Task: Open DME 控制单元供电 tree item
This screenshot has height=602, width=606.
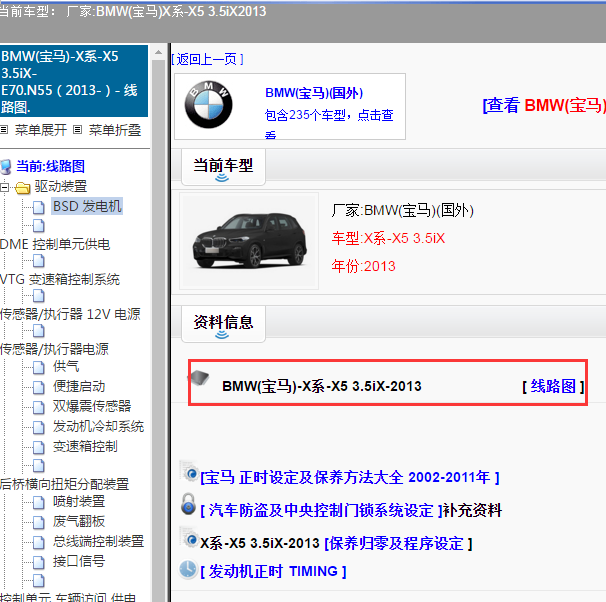Action: [x=55, y=244]
